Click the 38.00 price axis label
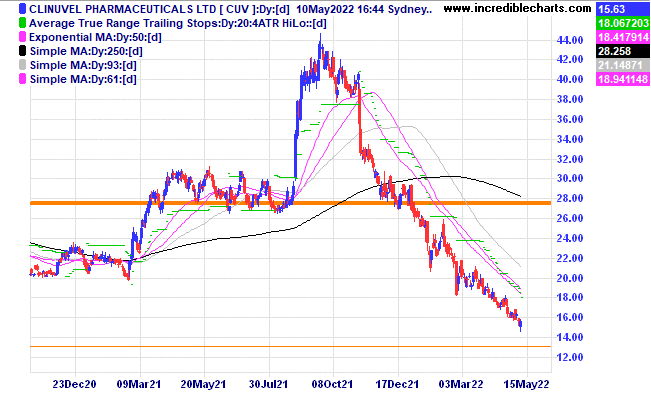 (570, 99)
